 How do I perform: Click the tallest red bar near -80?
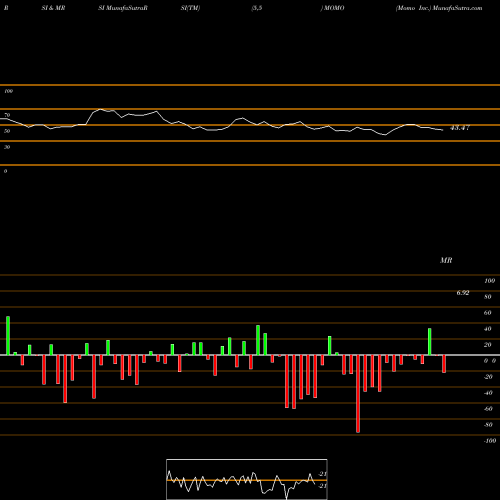[x=358, y=394]
